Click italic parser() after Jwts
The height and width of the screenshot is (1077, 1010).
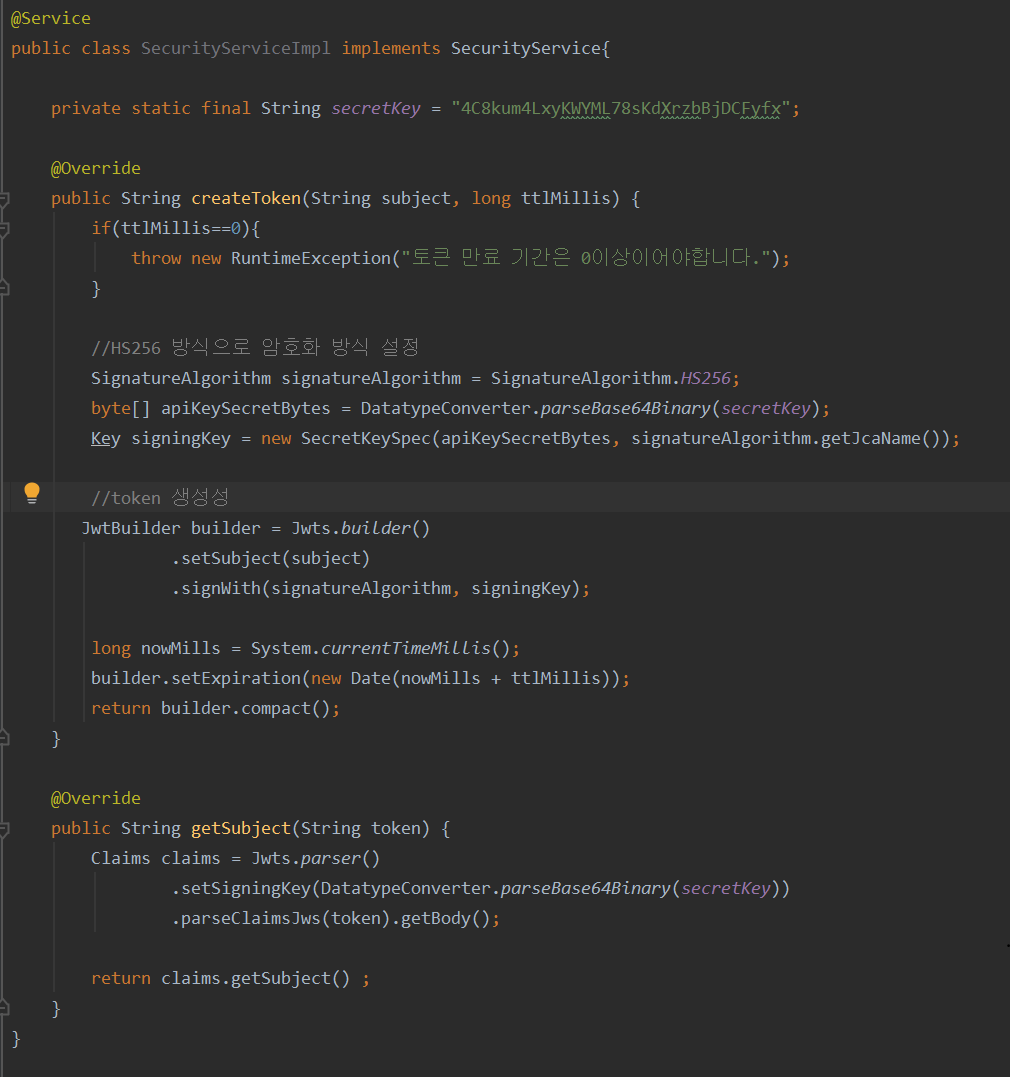[340, 859]
